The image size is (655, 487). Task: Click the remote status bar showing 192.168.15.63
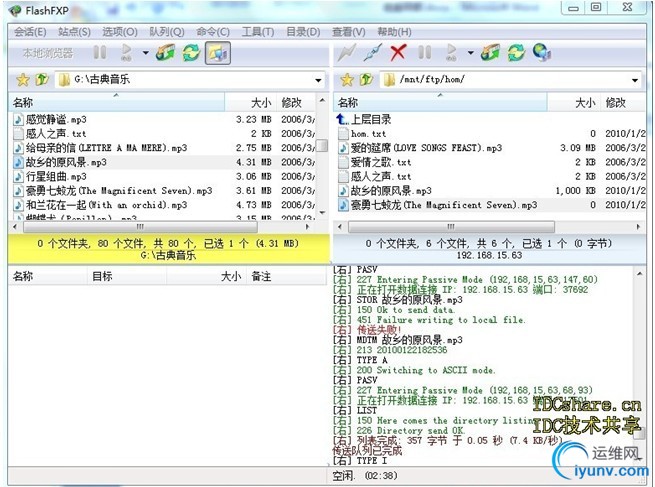(x=489, y=249)
